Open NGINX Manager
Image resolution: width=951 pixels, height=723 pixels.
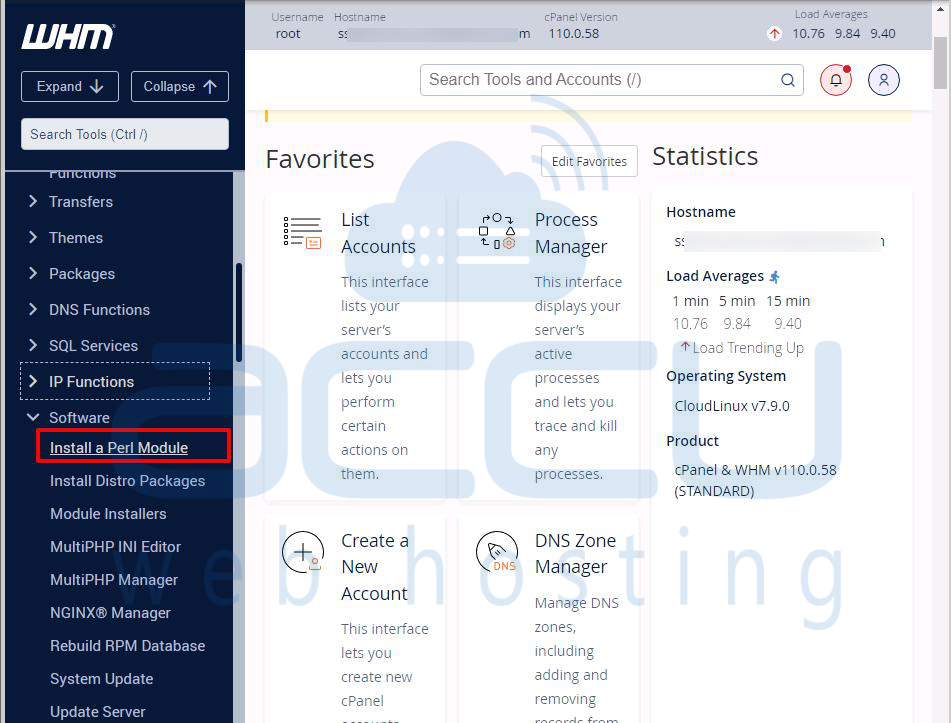(110, 613)
